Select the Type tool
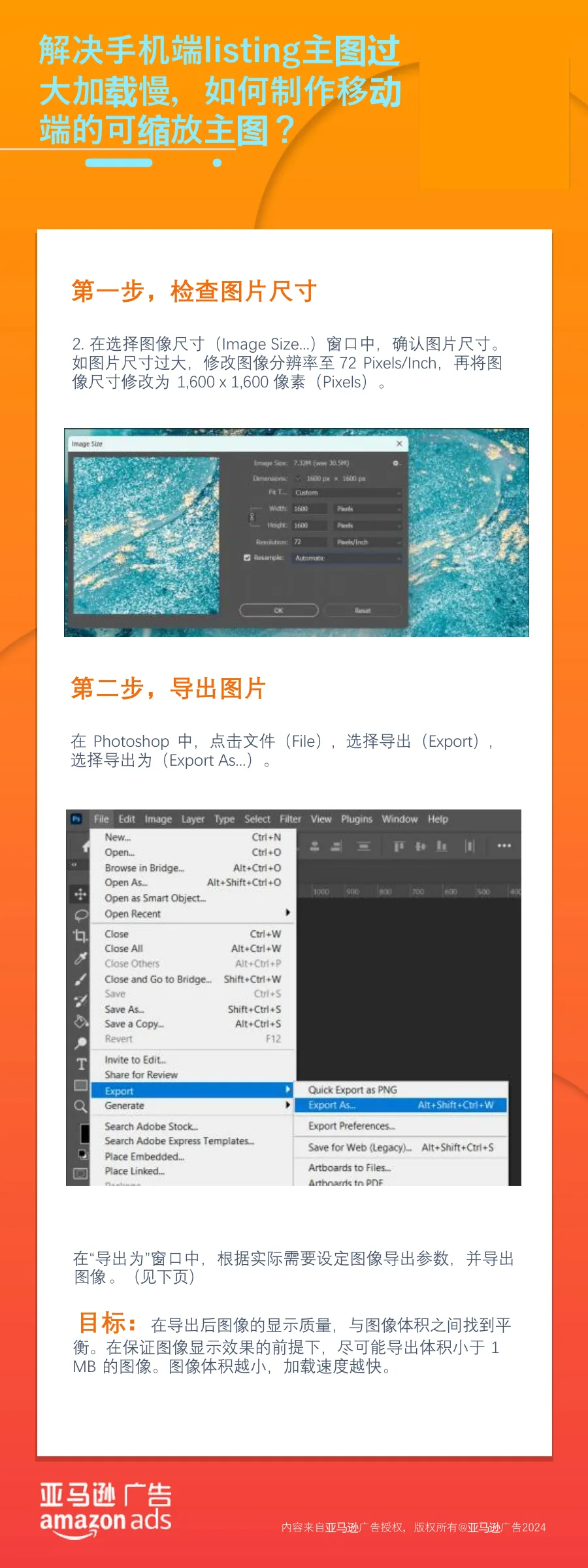The image size is (588, 1568). tap(80, 1064)
